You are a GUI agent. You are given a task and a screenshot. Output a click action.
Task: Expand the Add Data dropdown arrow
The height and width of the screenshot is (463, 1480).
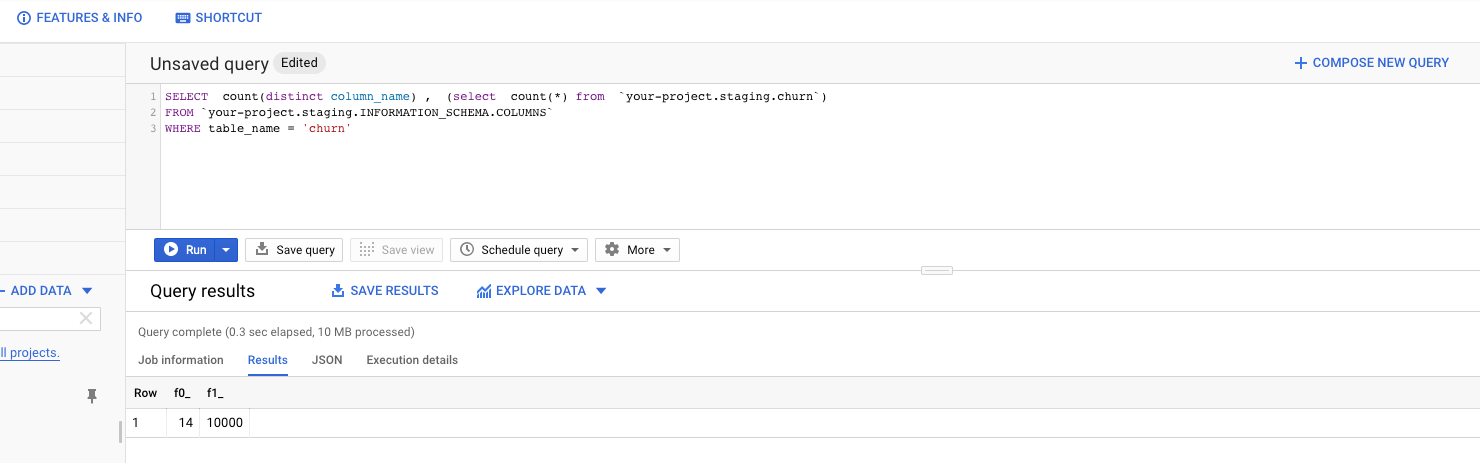[x=87, y=291]
